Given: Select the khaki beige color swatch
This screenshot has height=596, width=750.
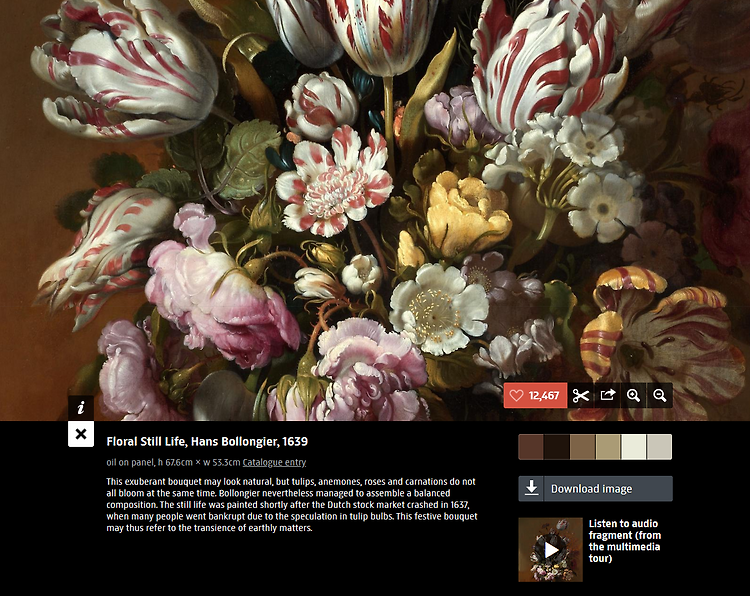Looking at the screenshot, I should (x=608, y=447).
